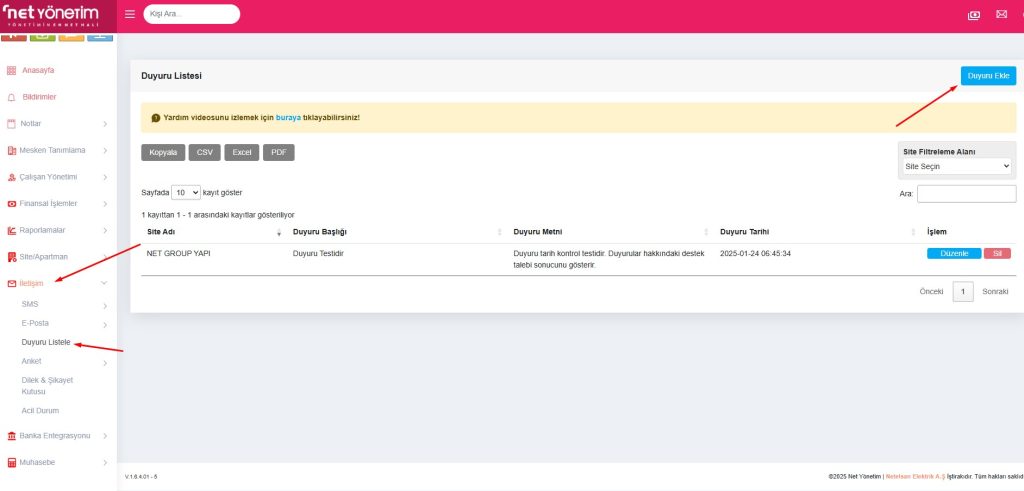Click the Bildirimler bell icon
Image resolution: width=1024 pixels, height=491 pixels.
[11, 97]
